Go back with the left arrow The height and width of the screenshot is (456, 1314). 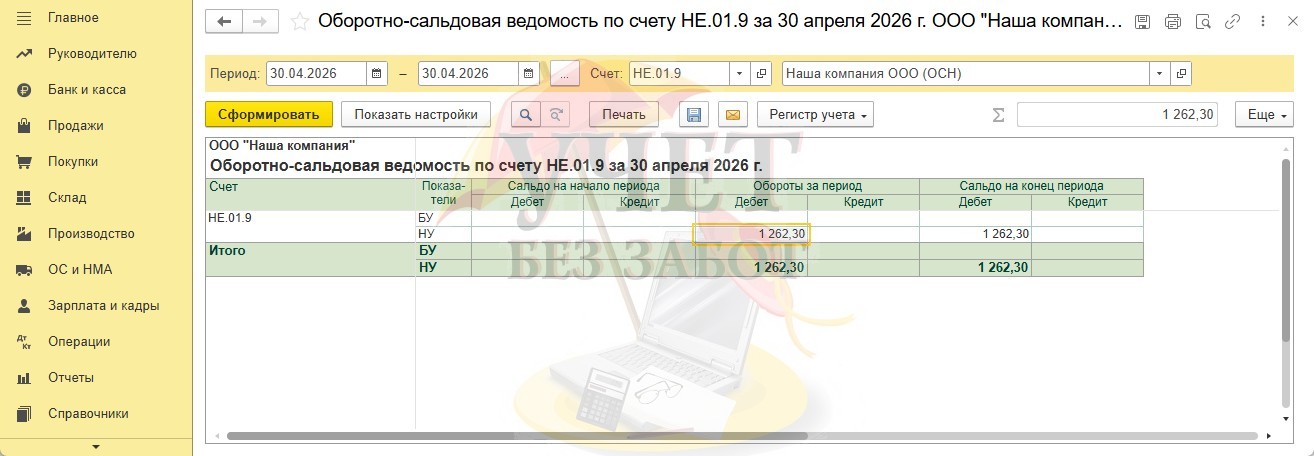point(224,21)
